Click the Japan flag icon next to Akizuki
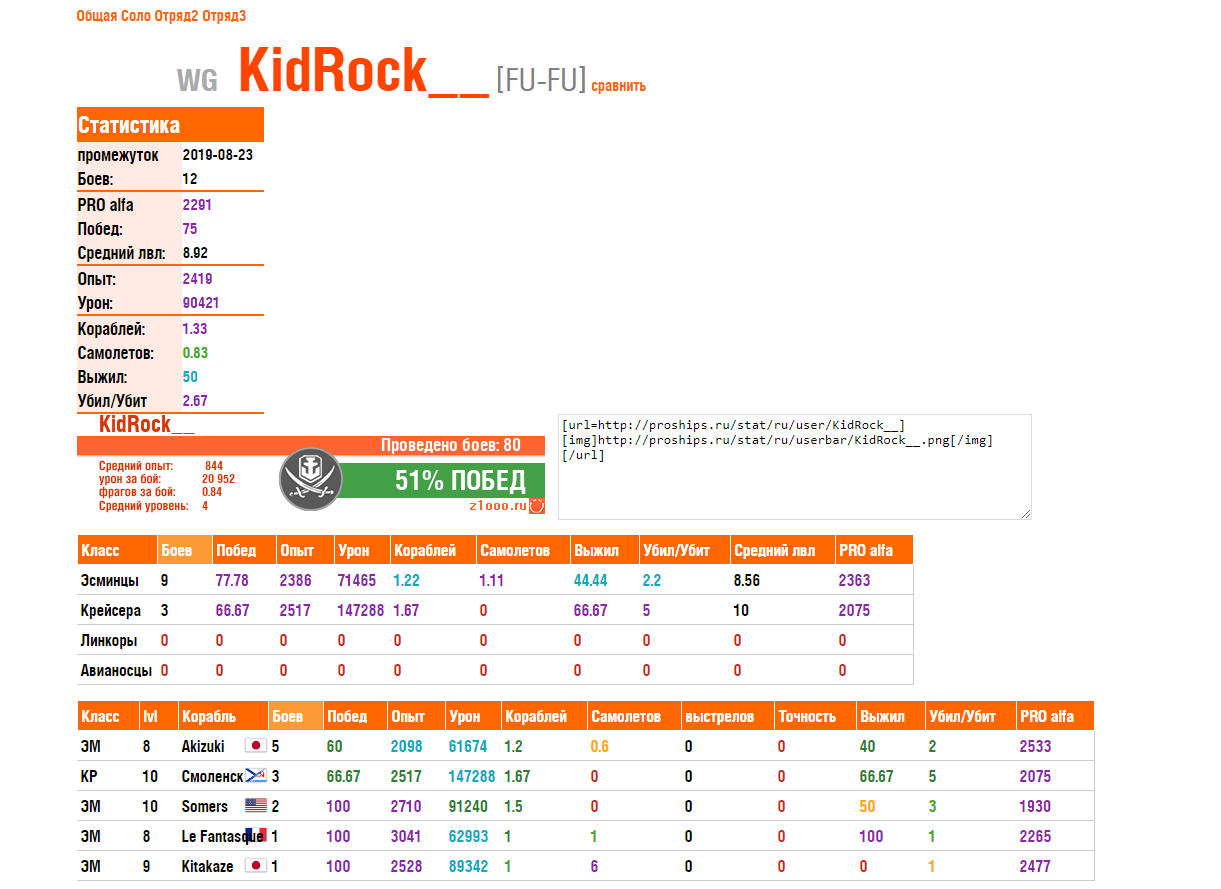Viewport: 1221px width, 889px height. point(256,746)
